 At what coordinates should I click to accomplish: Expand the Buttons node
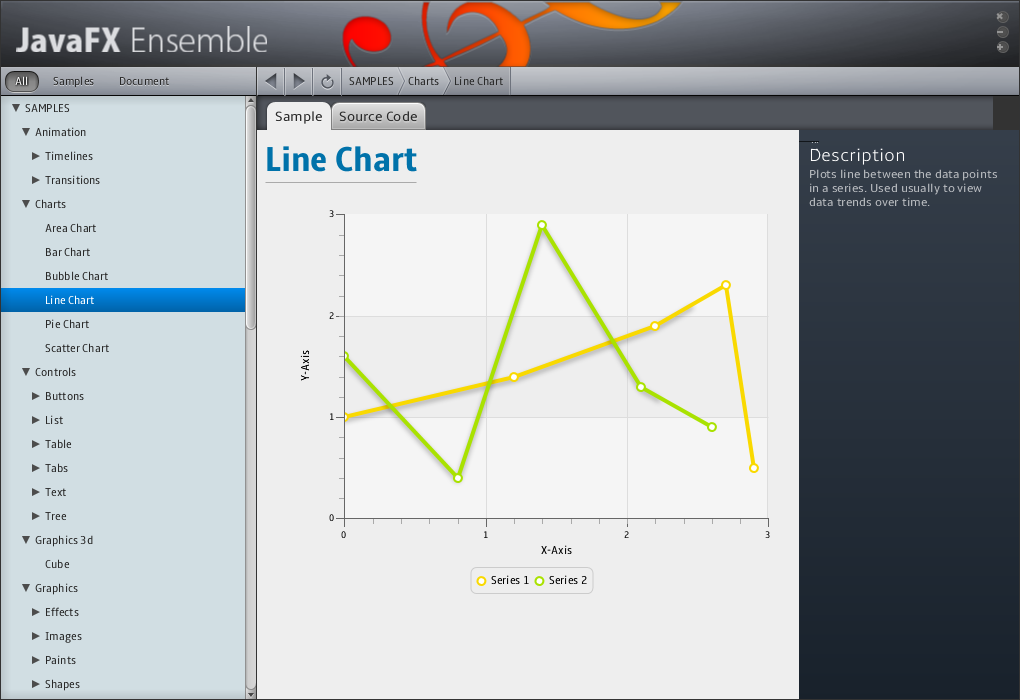(x=36, y=396)
